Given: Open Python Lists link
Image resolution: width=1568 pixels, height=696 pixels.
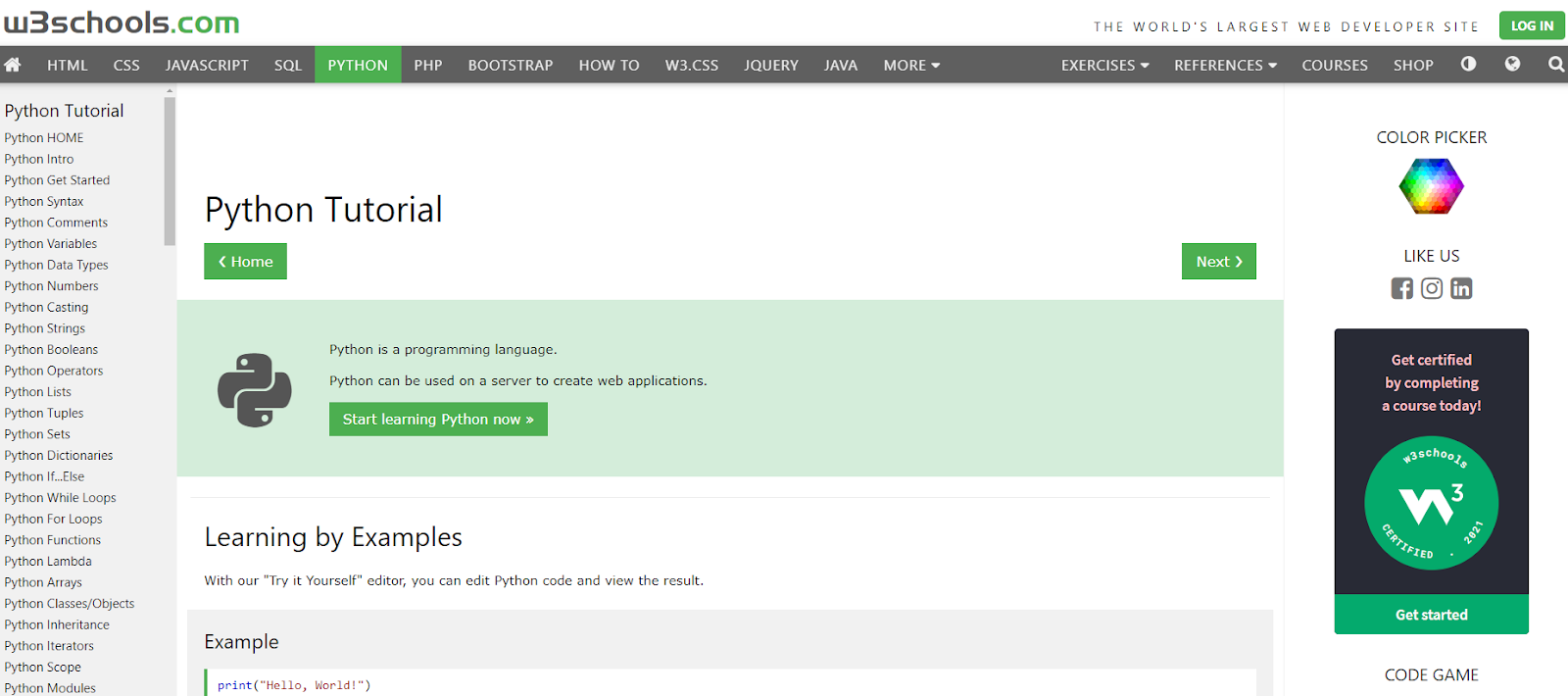Looking at the screenshot, I should point(38,392).
